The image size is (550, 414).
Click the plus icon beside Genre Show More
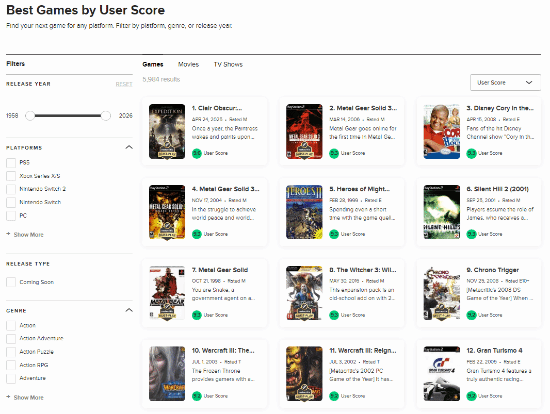[x=8, y=397]
